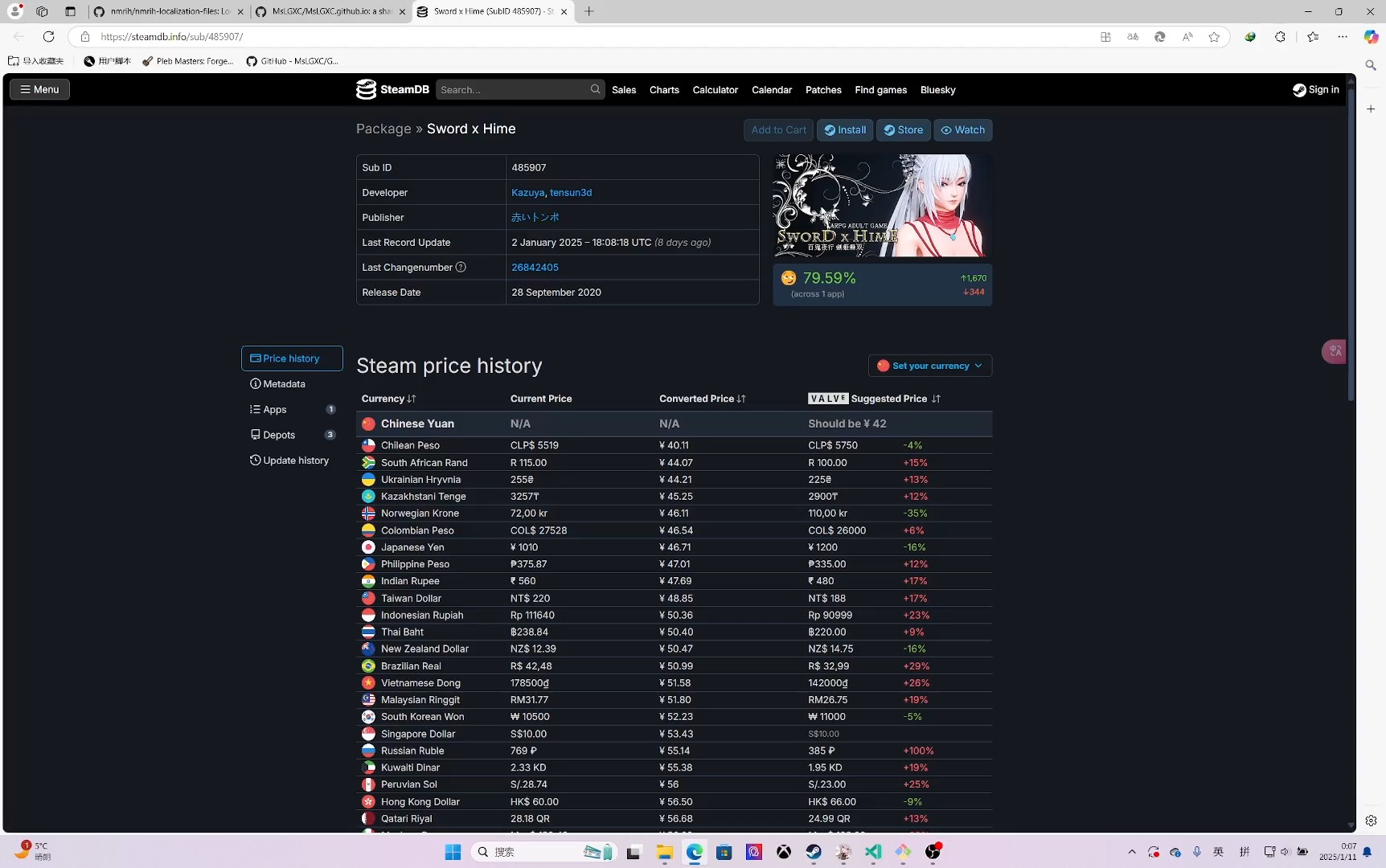Open the Set your currency dropdown
The height and width of the screenshot is (868, 1386).
tap(930, 366)
